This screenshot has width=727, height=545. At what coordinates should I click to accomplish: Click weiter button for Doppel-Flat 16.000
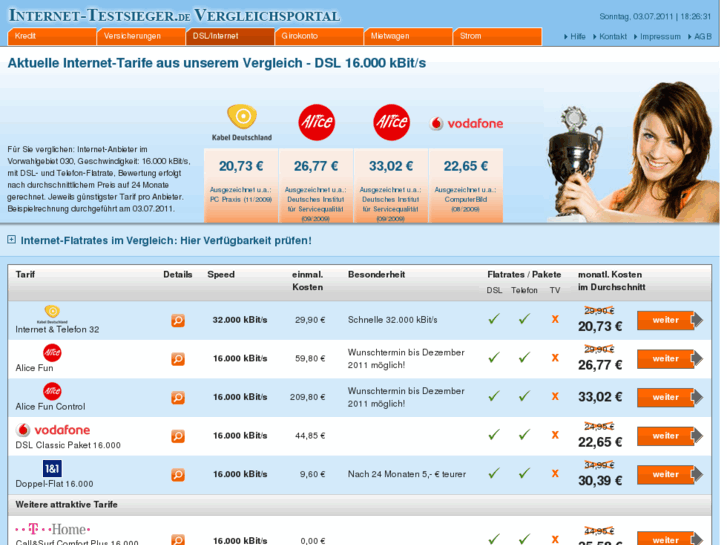click(670, 474)
